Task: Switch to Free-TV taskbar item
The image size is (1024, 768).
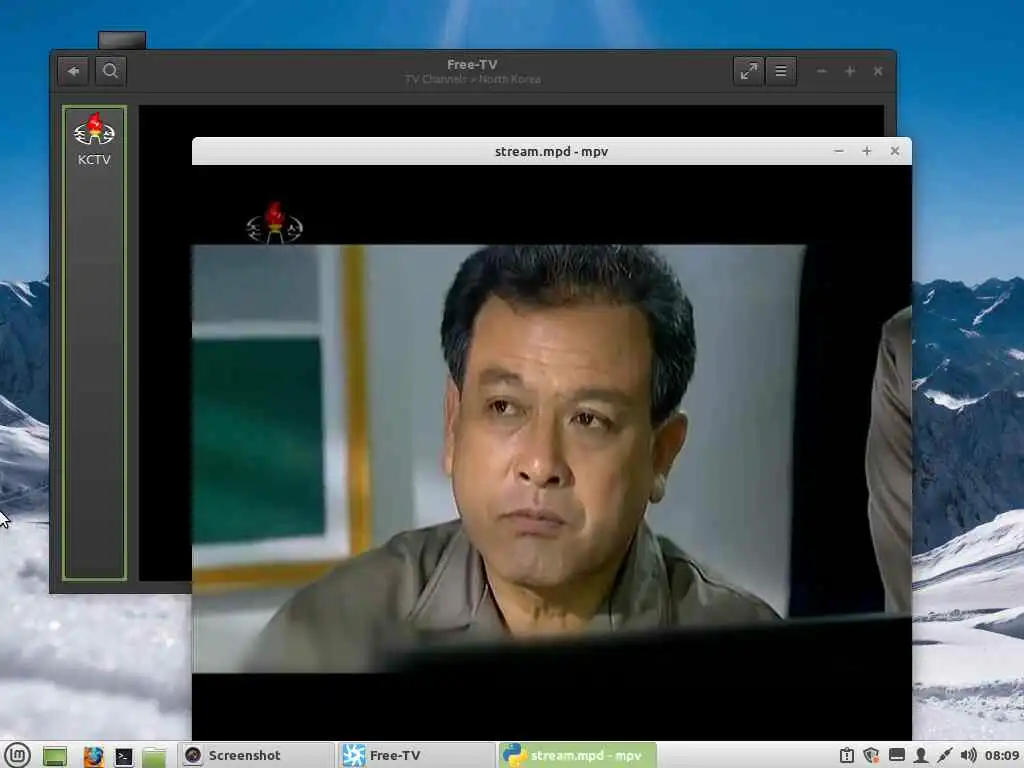Action: tap(417, 756)
